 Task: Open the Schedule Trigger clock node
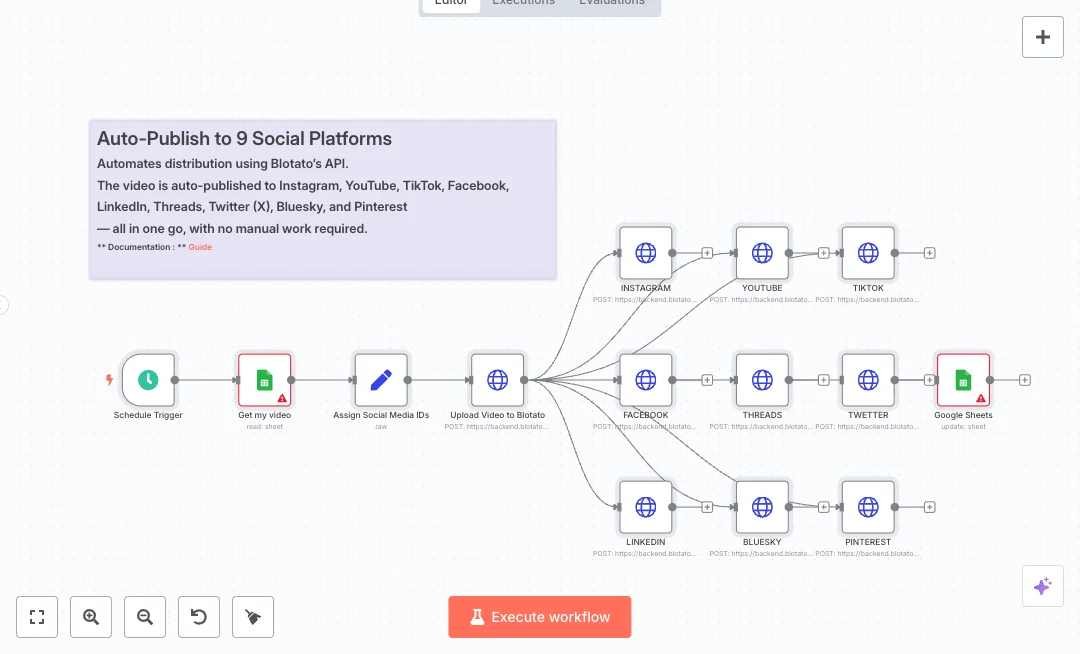point(148,380)
